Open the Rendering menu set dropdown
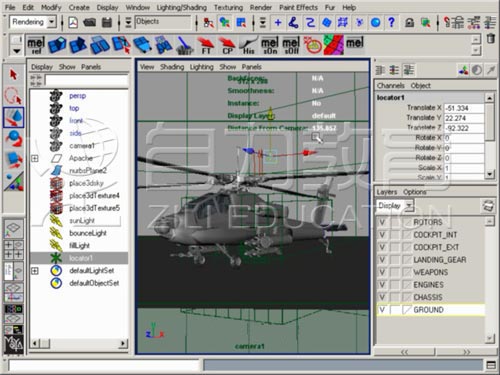The image size is (500, 375). (33, 22)
